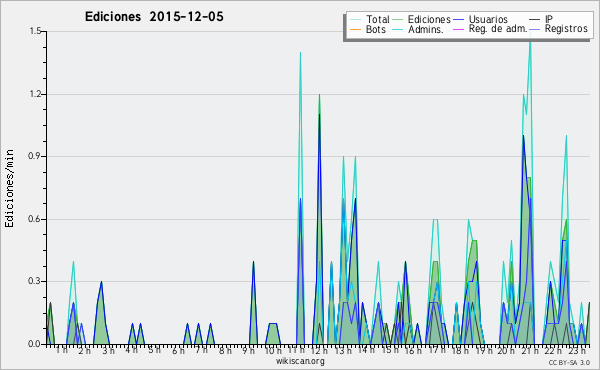This screenshot has height=370, width=600.
Task: Click the '17 h' x-axis label
Action: click(437, 350)
